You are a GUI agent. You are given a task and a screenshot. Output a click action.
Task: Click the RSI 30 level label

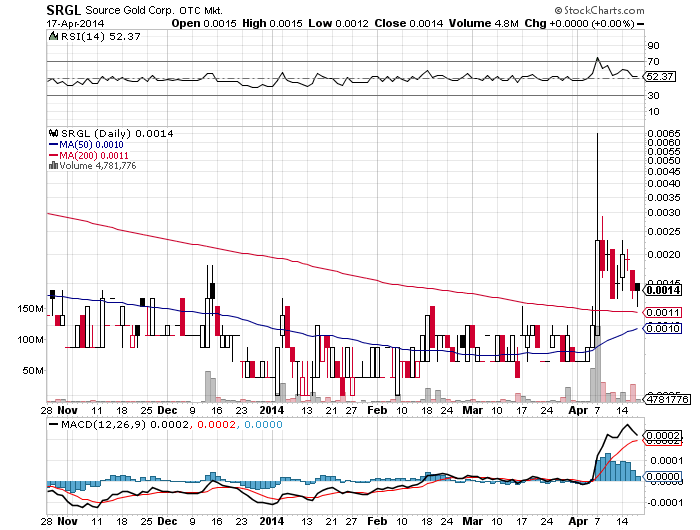pos(654,96)
